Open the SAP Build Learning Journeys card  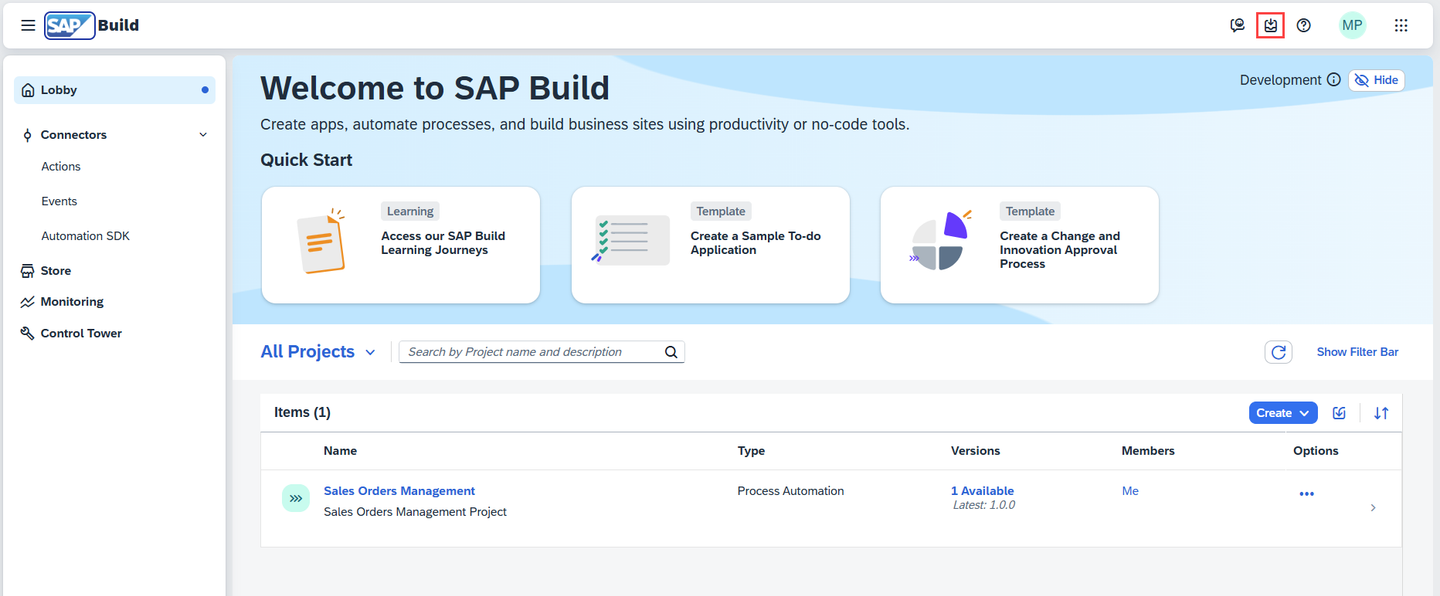click(x=401, y=245)
